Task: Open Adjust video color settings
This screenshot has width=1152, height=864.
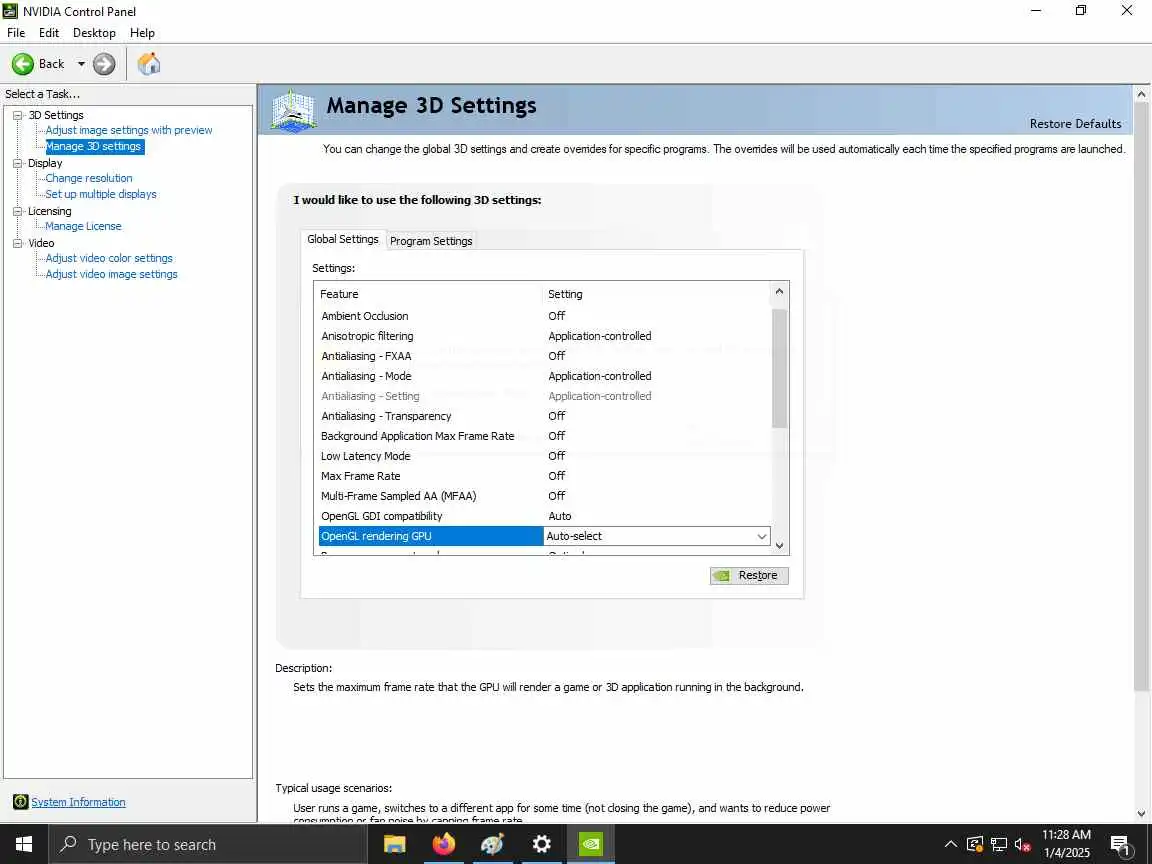Action: (x=109, y=258)
